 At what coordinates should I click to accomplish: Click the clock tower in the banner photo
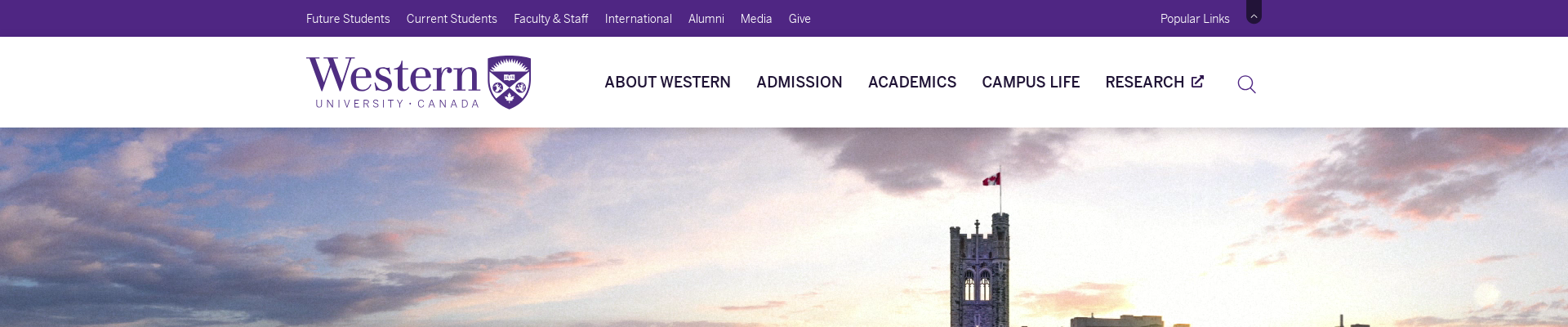click(x=980, y=271)
